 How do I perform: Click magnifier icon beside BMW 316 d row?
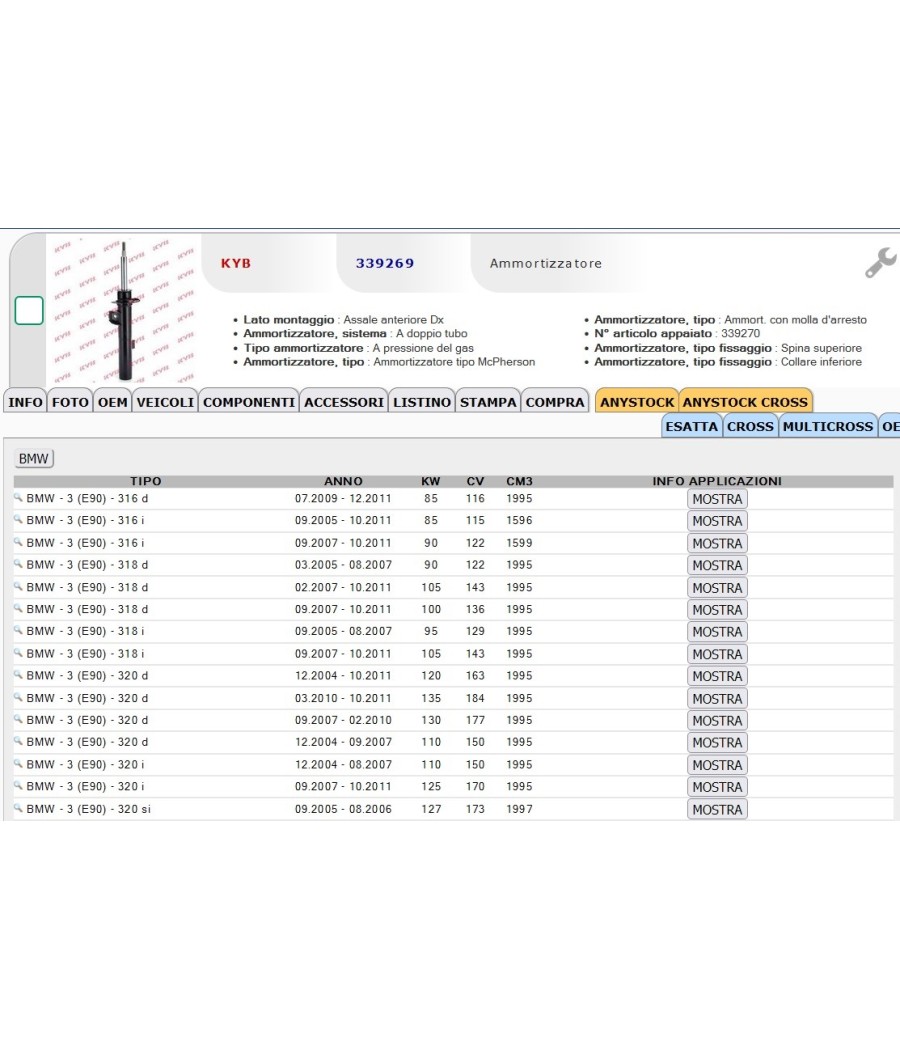click(x=18, y=498)
